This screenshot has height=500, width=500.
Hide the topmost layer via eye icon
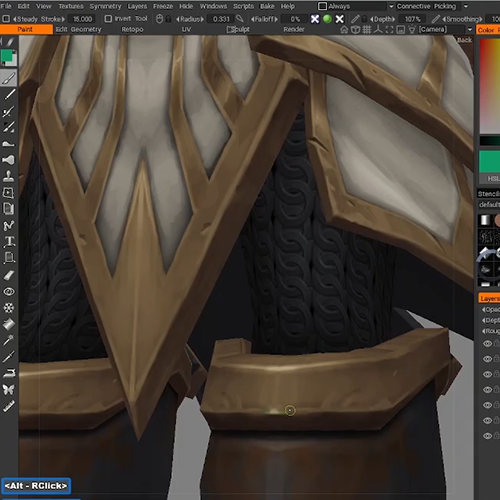pos(487,344)
